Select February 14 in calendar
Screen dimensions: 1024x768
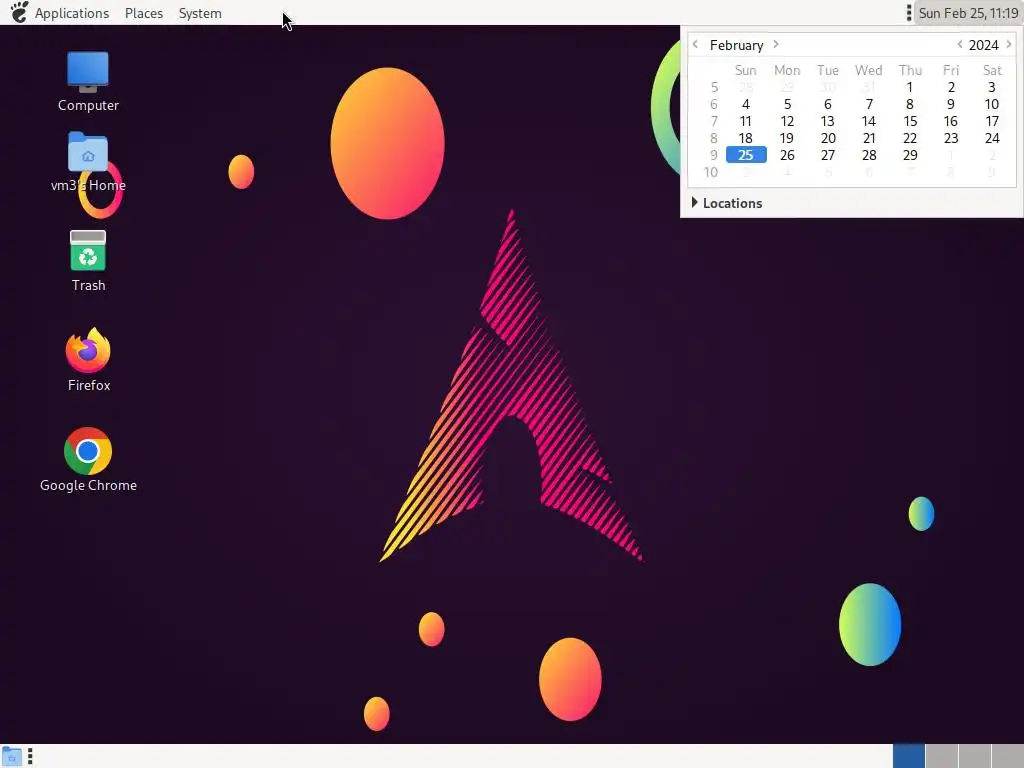point(869,121)
